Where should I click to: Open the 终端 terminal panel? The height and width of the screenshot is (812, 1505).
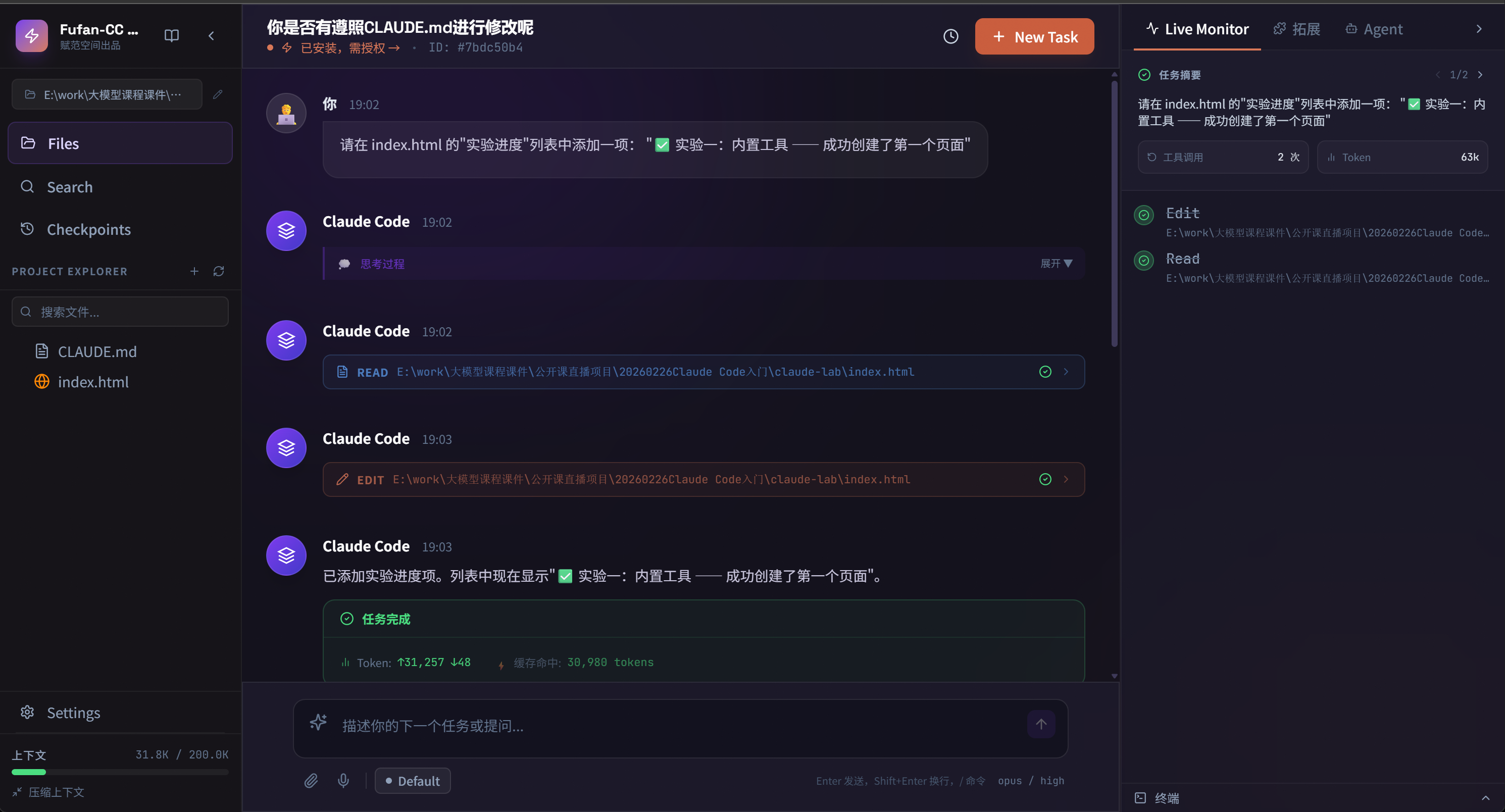(1157, 798)
